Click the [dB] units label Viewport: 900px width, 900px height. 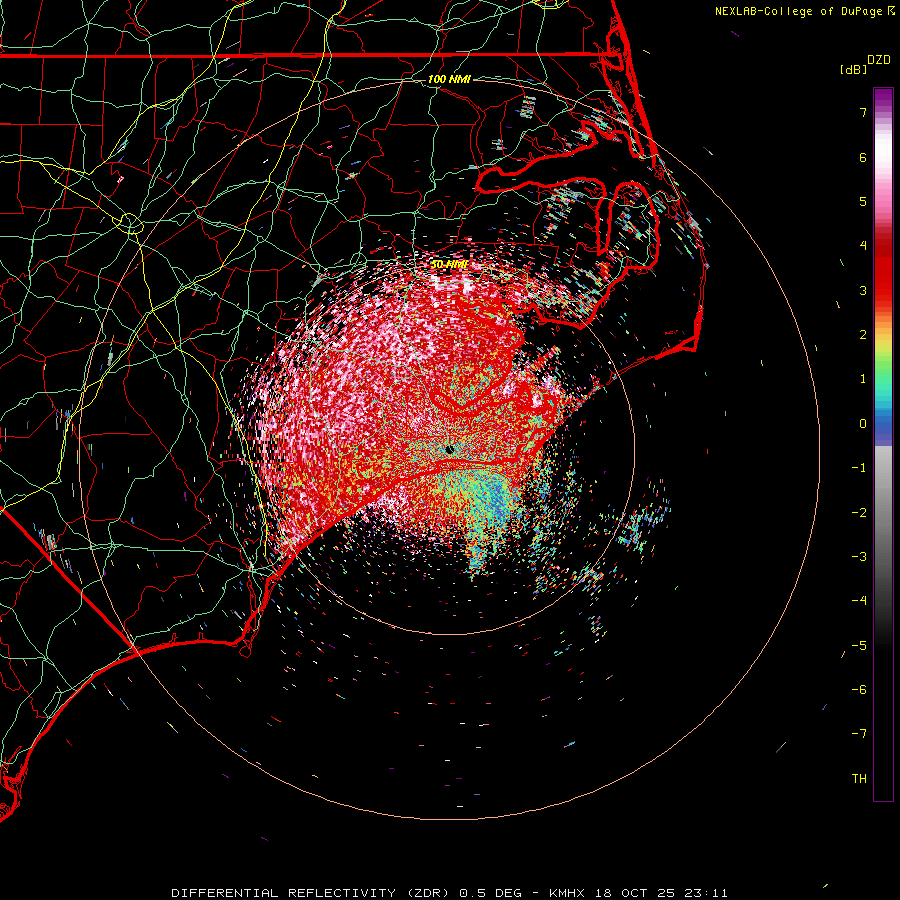[854, 70]
